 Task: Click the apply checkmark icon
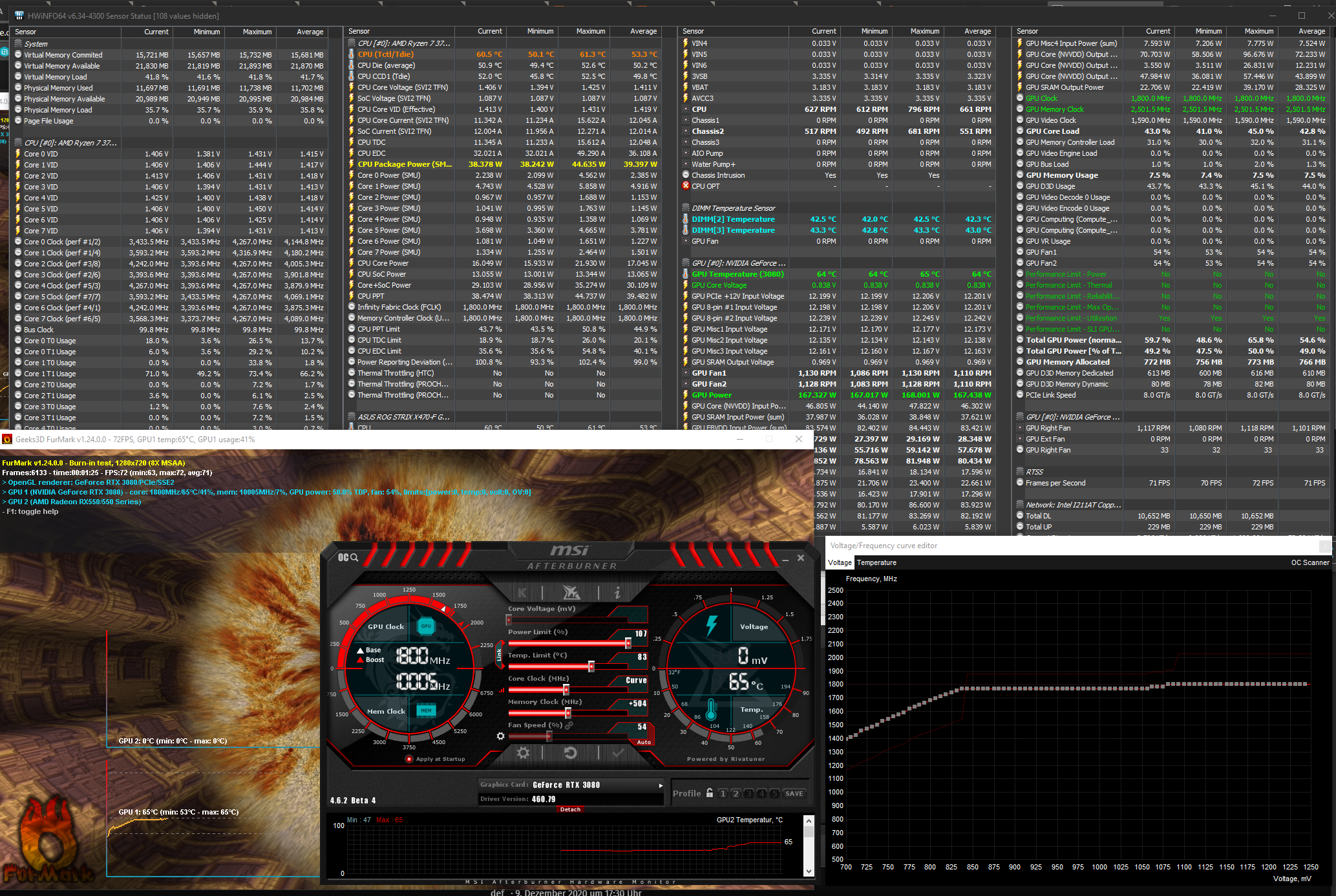pyautogui.click(x=618, y=752)
